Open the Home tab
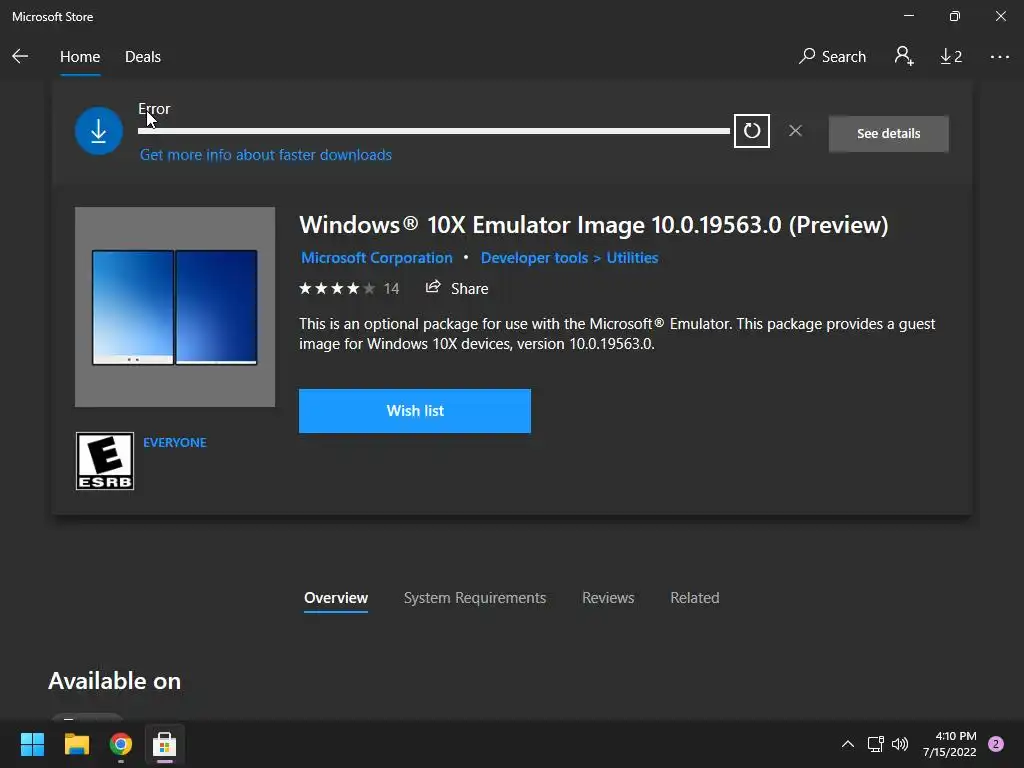 (80, 57)
